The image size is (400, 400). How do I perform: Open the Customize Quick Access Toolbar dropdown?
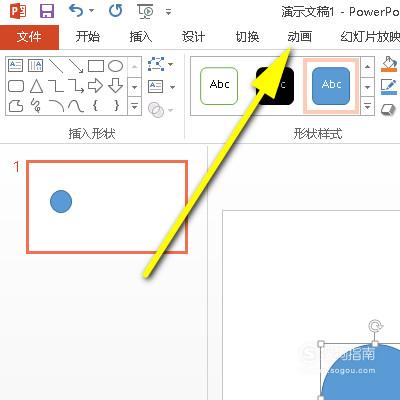[168, 12]
